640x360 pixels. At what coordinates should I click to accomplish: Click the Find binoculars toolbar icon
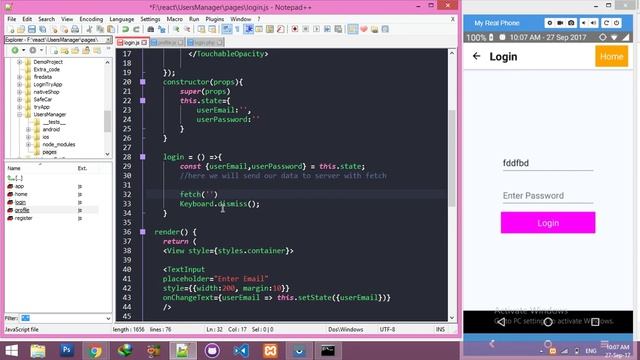[151, 29]
